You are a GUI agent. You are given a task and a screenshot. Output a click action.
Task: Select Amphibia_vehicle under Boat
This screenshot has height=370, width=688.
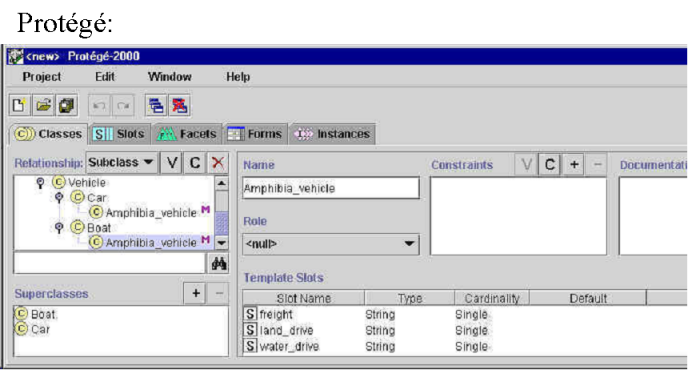click(151, 243)
